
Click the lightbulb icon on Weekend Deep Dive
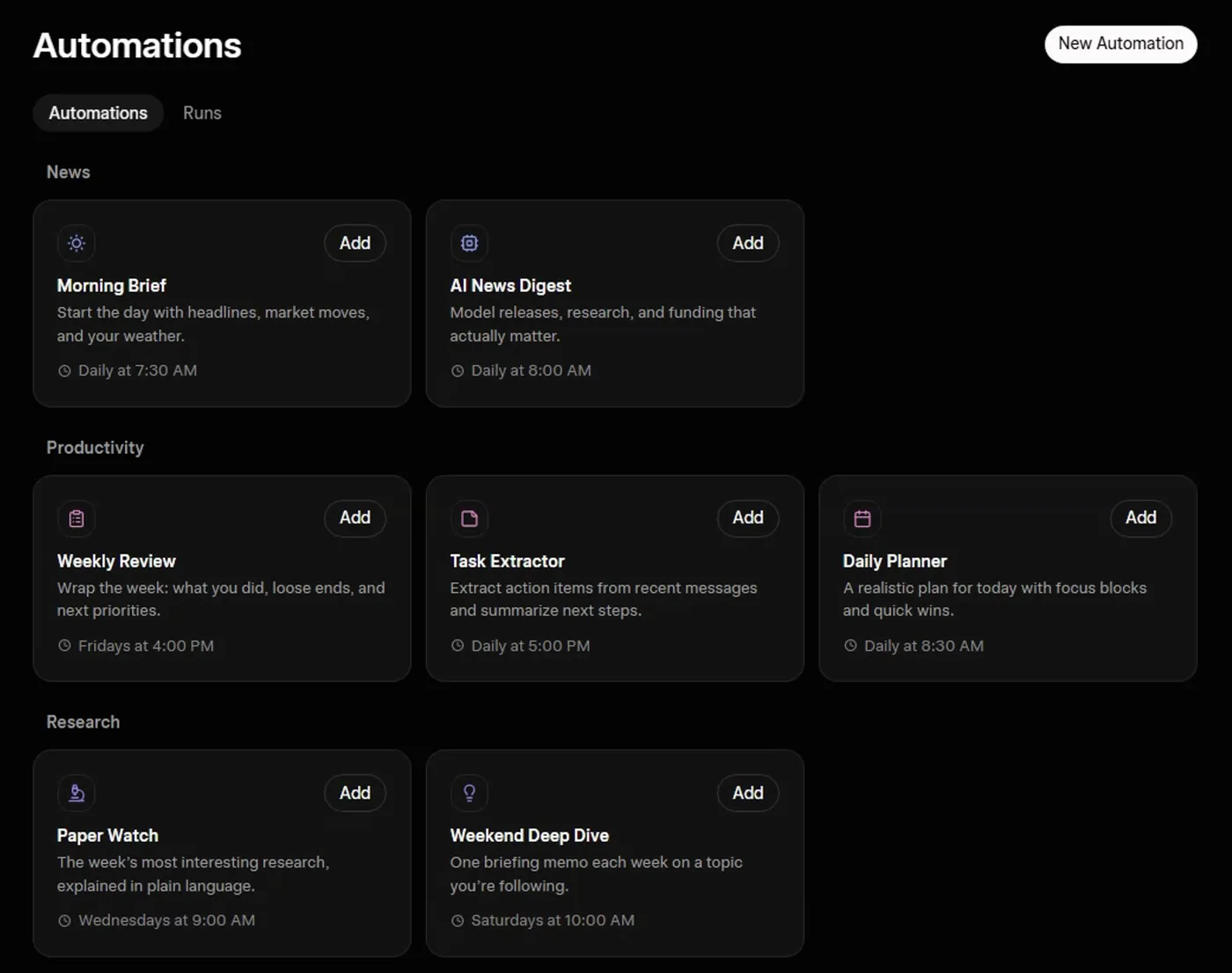pyautogui.click(x=470, y=794)
